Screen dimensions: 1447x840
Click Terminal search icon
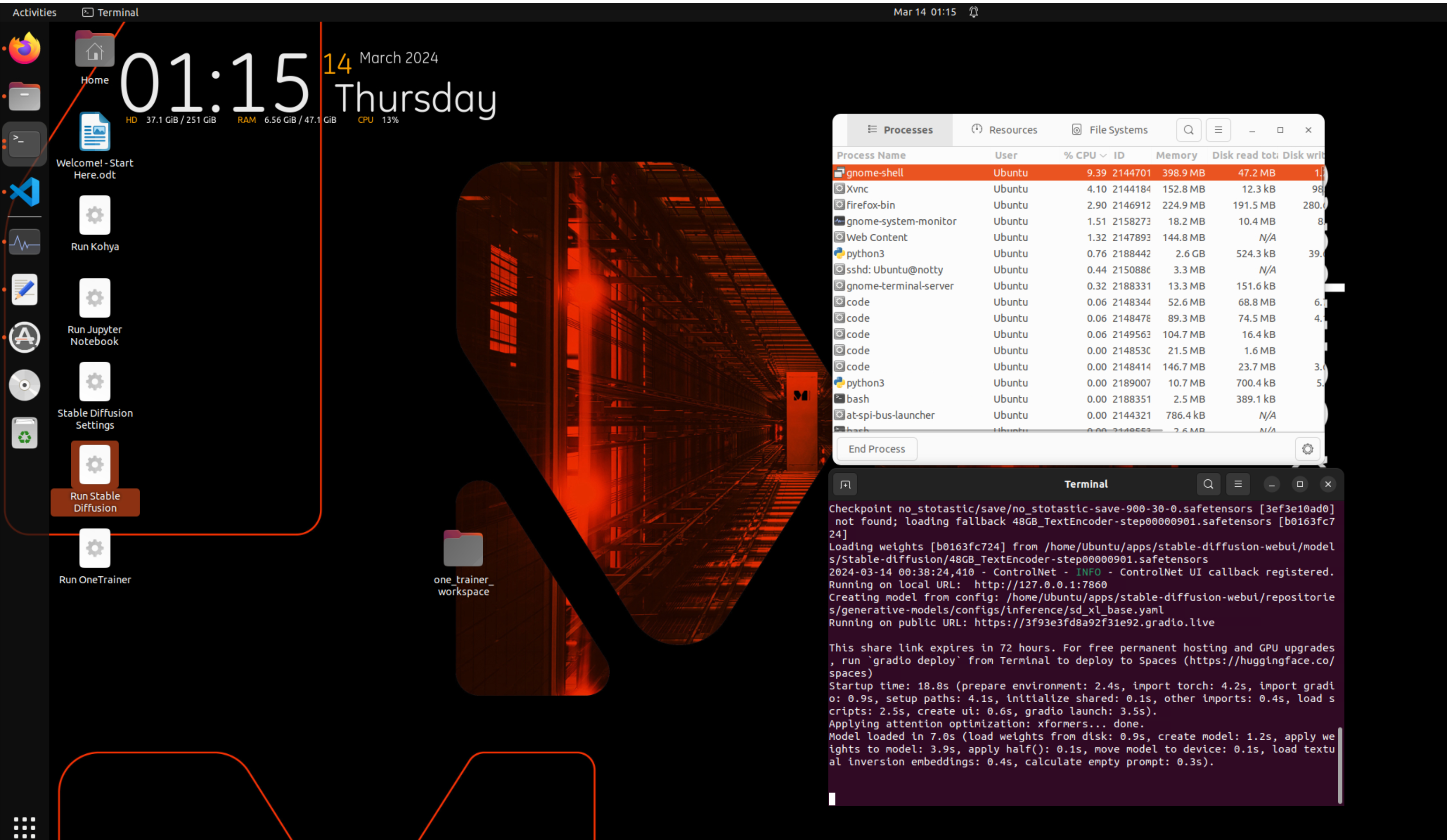pyautogui.click(x=1208, y=484)
